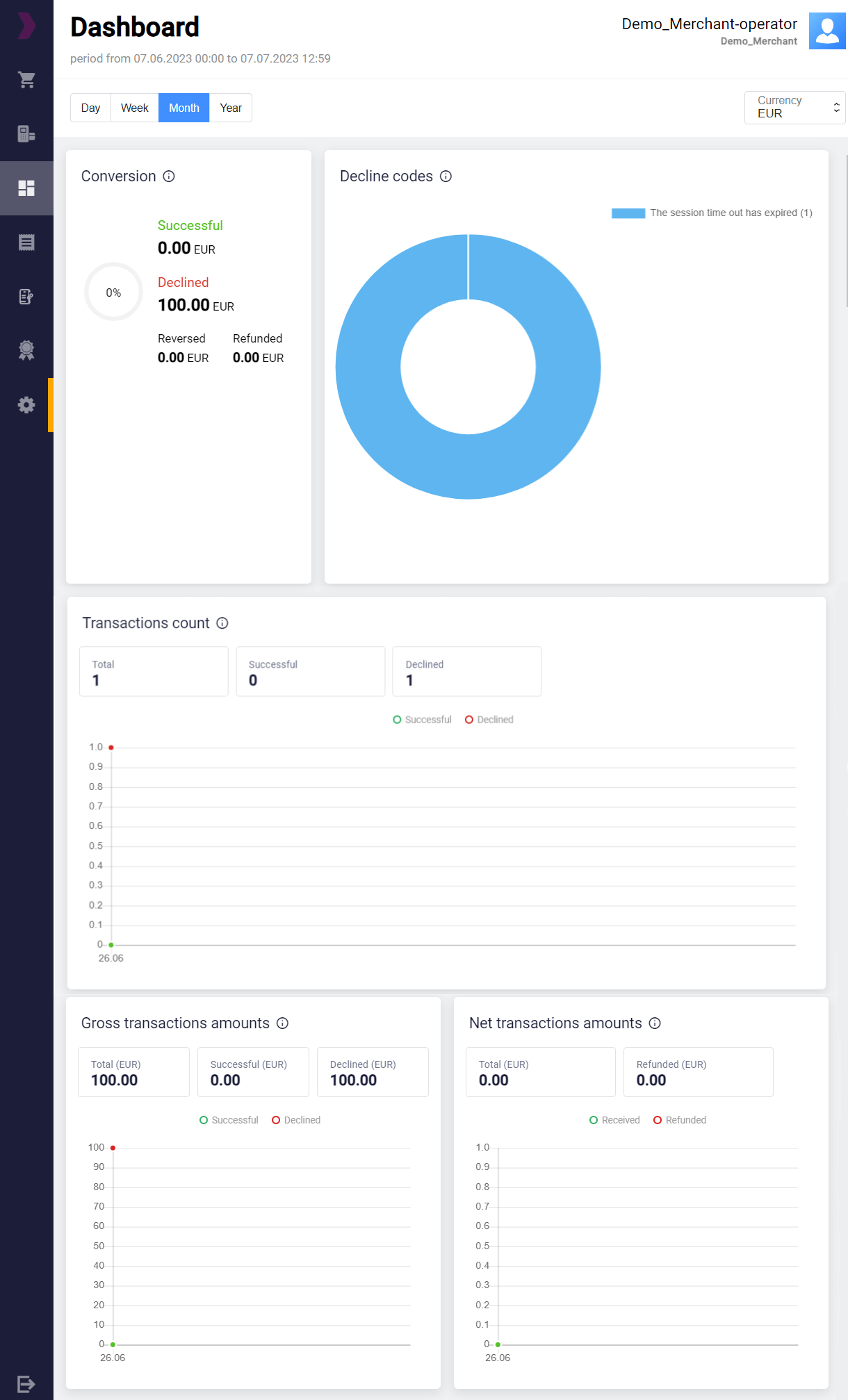Select the Day period tab

click(90, 108)
